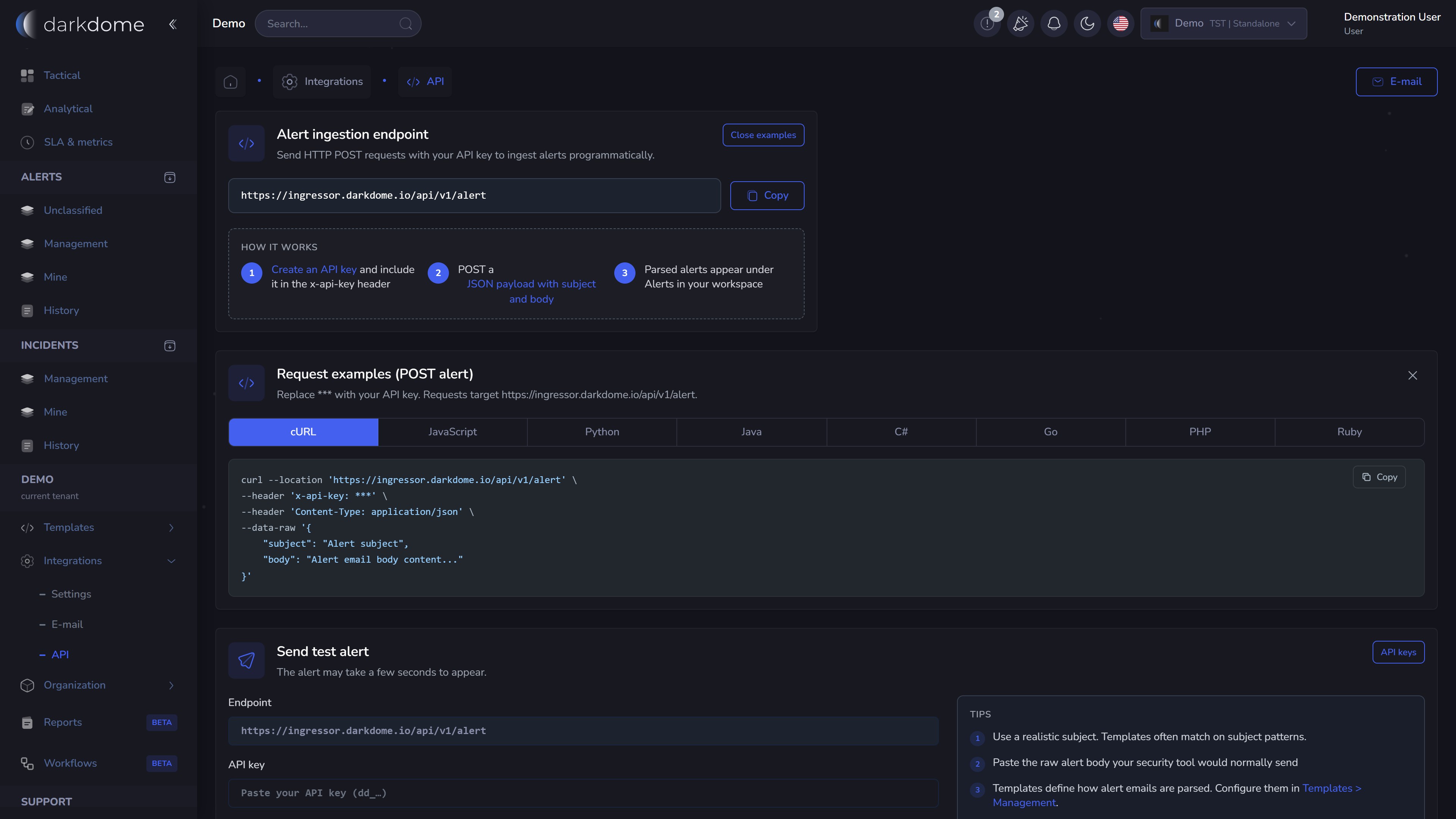Switch to the Python tab
Screen dimensions: 1456x819
click(x=602, y=432)
